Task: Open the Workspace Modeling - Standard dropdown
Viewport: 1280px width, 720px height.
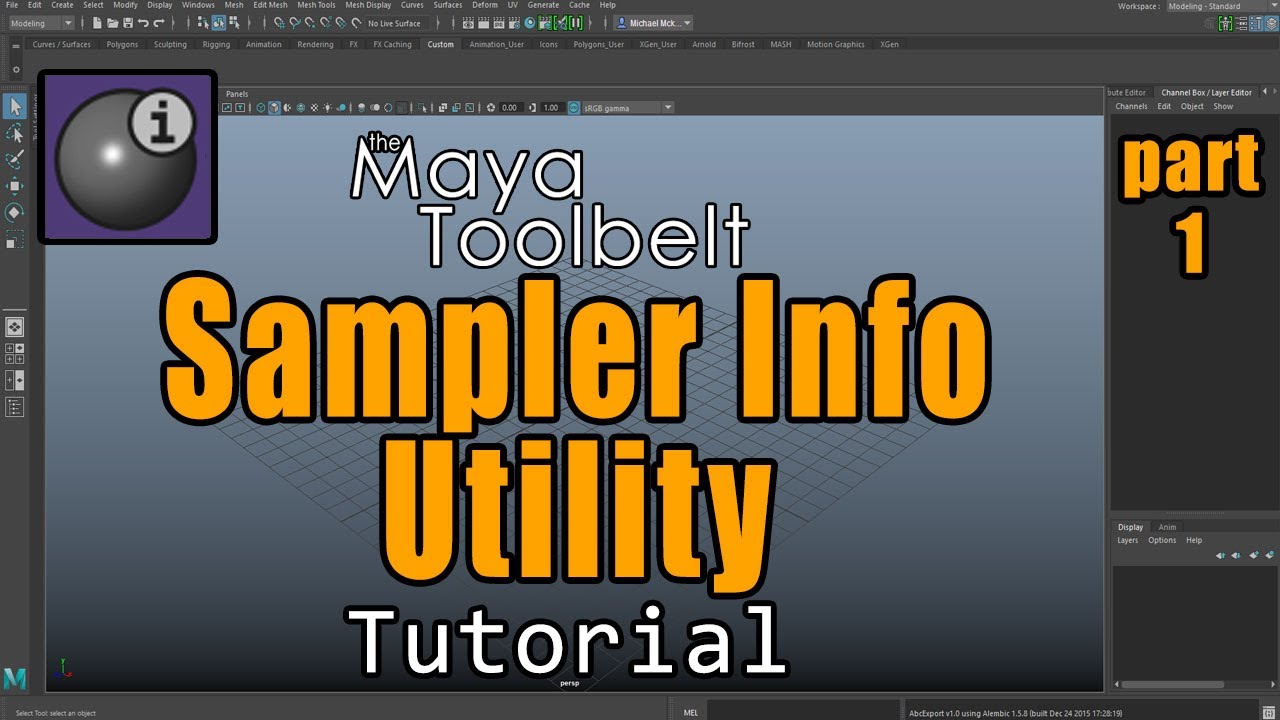Action: [x=1223, y=6]
